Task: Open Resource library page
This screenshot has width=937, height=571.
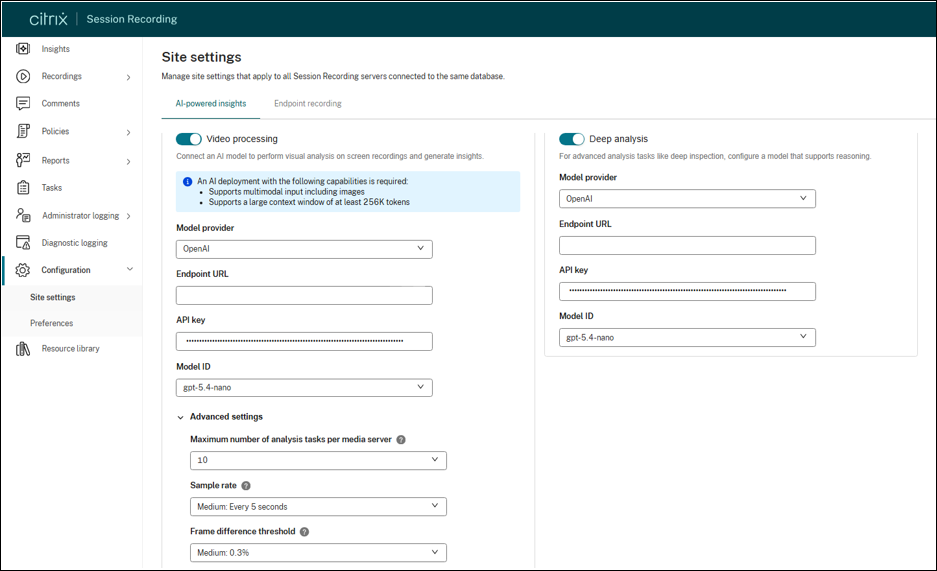Action: [71, 349]
